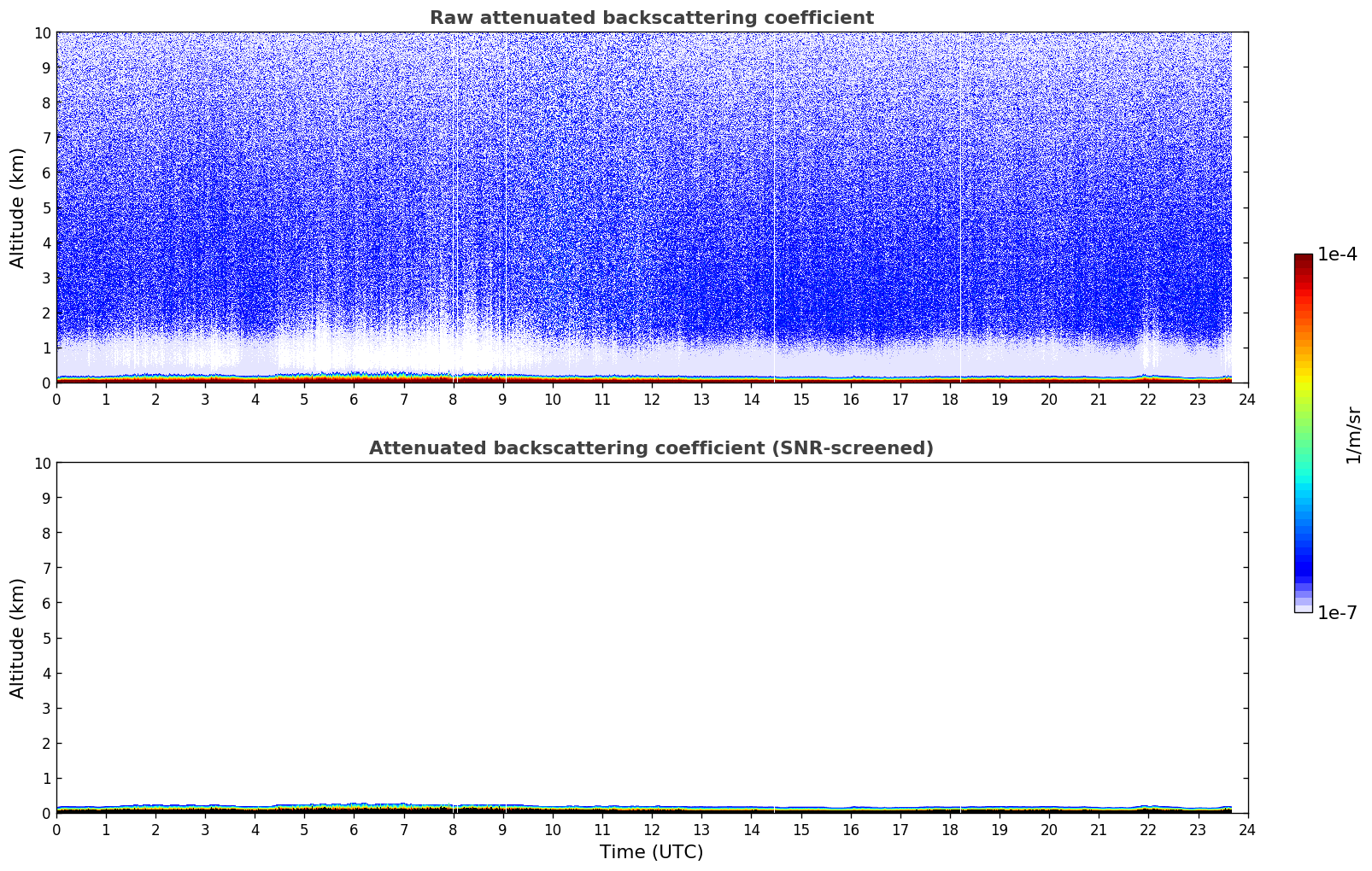Image resolution: width=1372 pixels, height=871 pixels.
Task: Click the 10 km altitude tick on top plot
Action: (x=43, y=32)
